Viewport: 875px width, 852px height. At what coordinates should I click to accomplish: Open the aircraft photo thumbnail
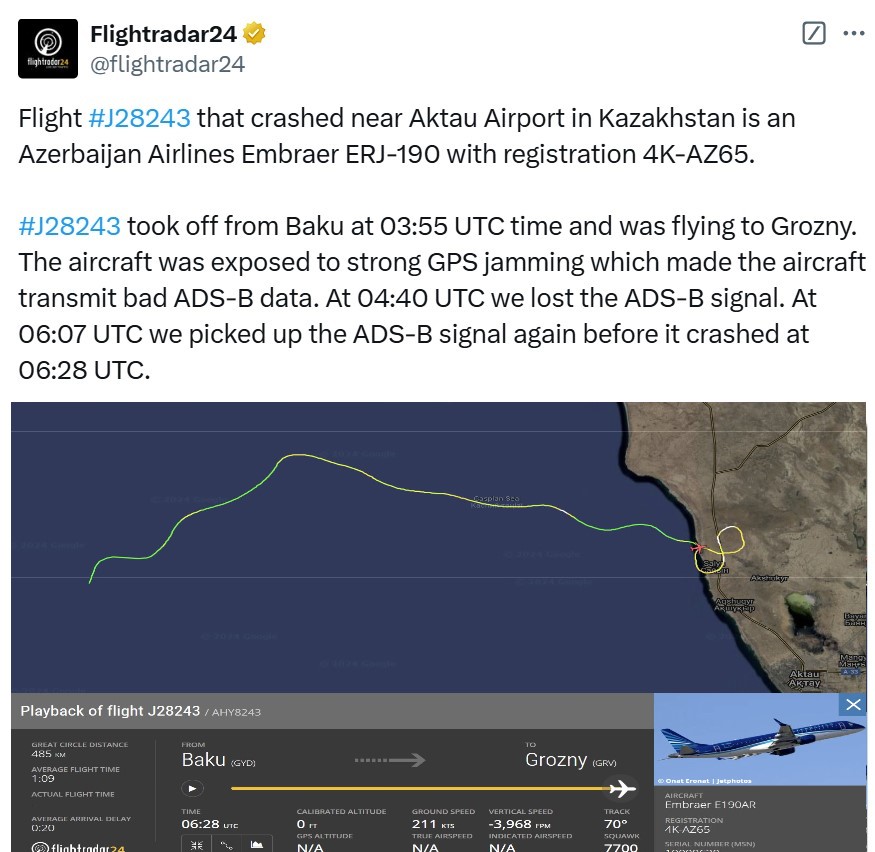tap(758, 738)
